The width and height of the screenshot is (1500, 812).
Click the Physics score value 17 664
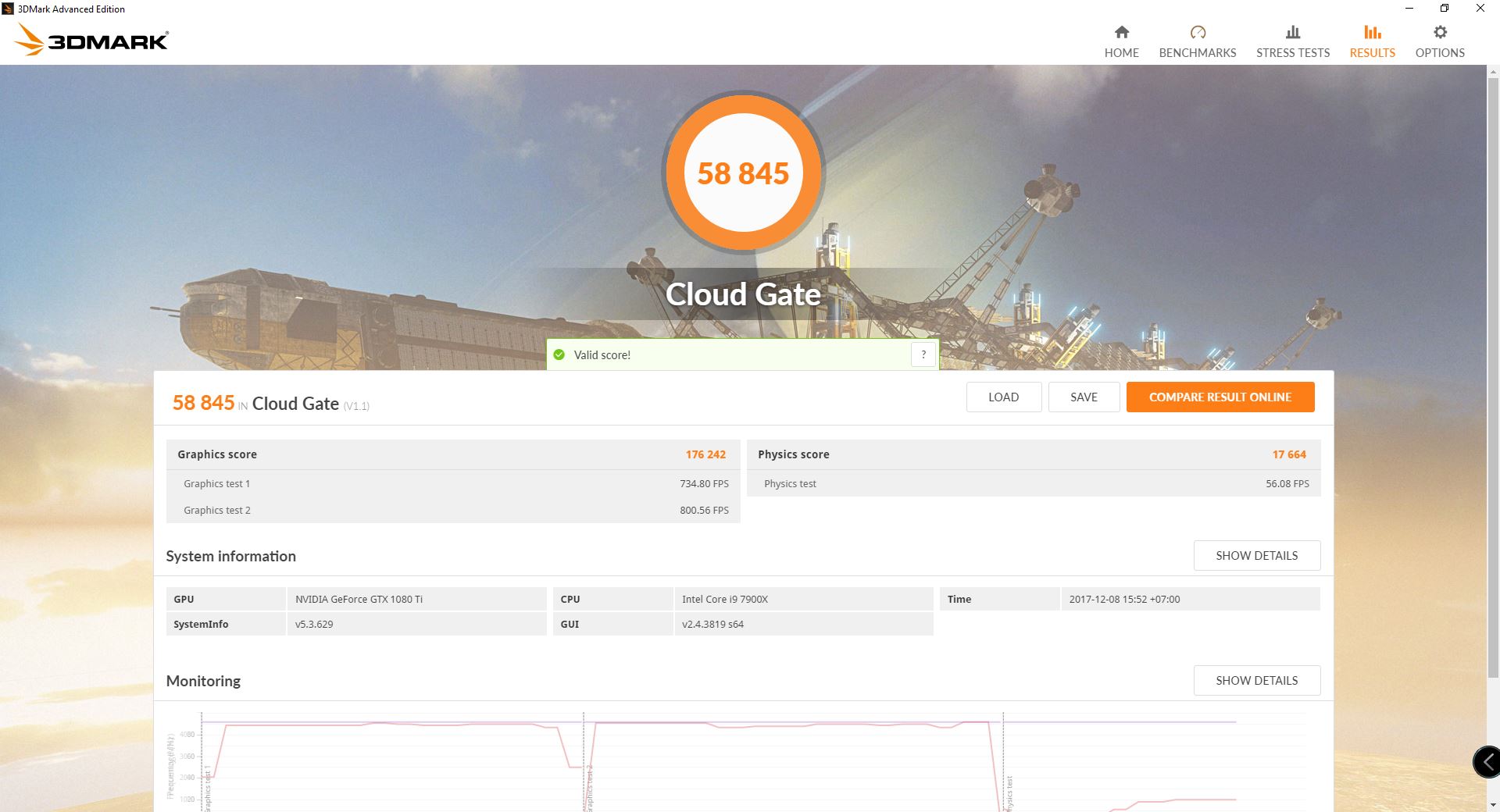point(1289,454)
